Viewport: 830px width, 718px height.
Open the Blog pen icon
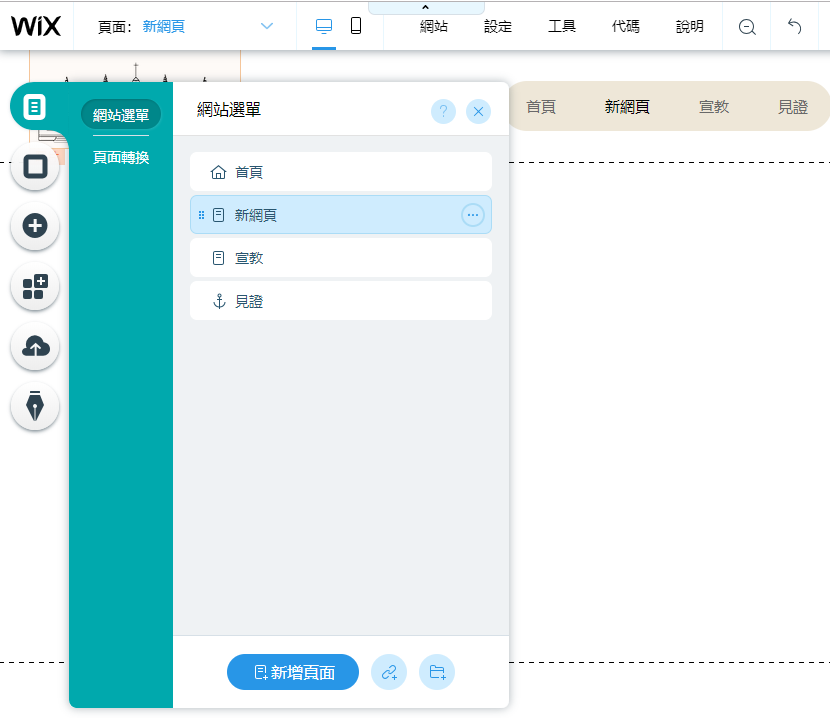(x=35, y=406)
